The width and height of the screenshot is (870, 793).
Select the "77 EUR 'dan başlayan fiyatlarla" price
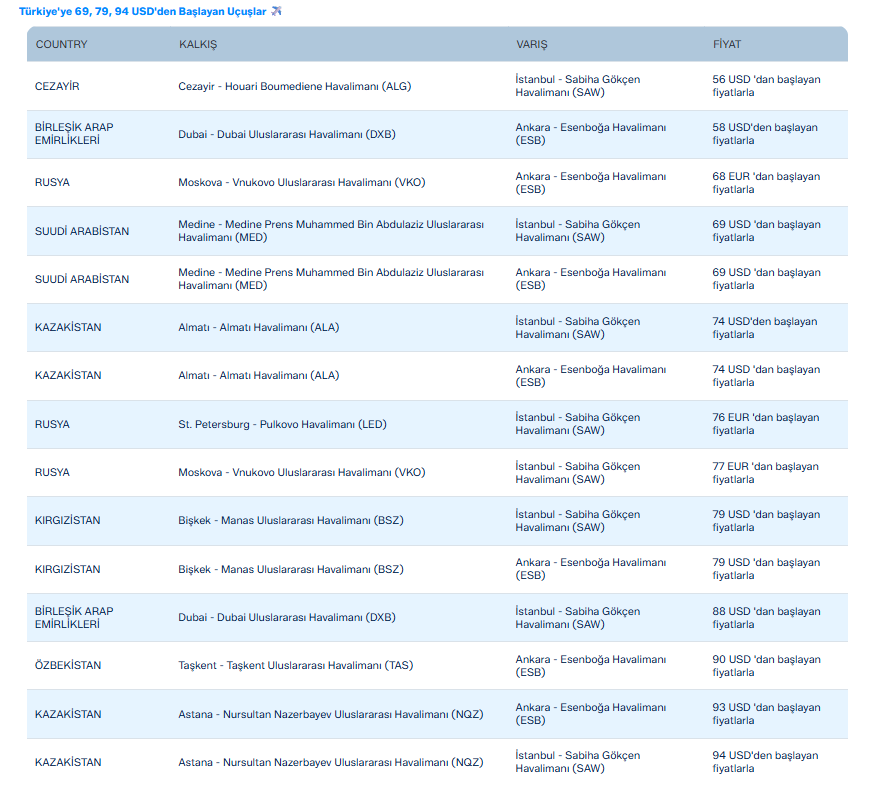766,473
